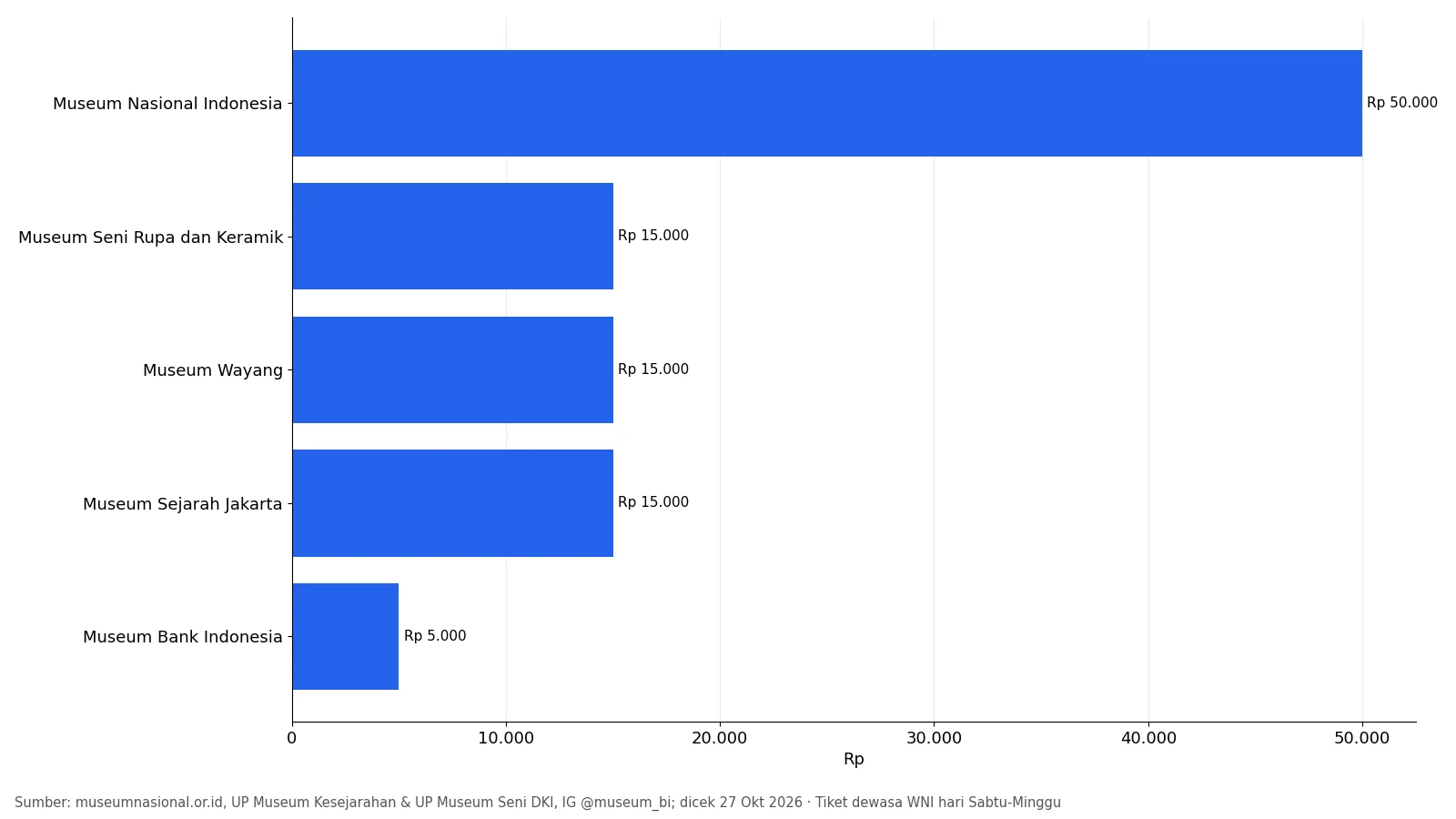Viewport: 1456px width, 819px height.
Task: Click the Museum Bank Indonesia bar
Action: point(345,636)
